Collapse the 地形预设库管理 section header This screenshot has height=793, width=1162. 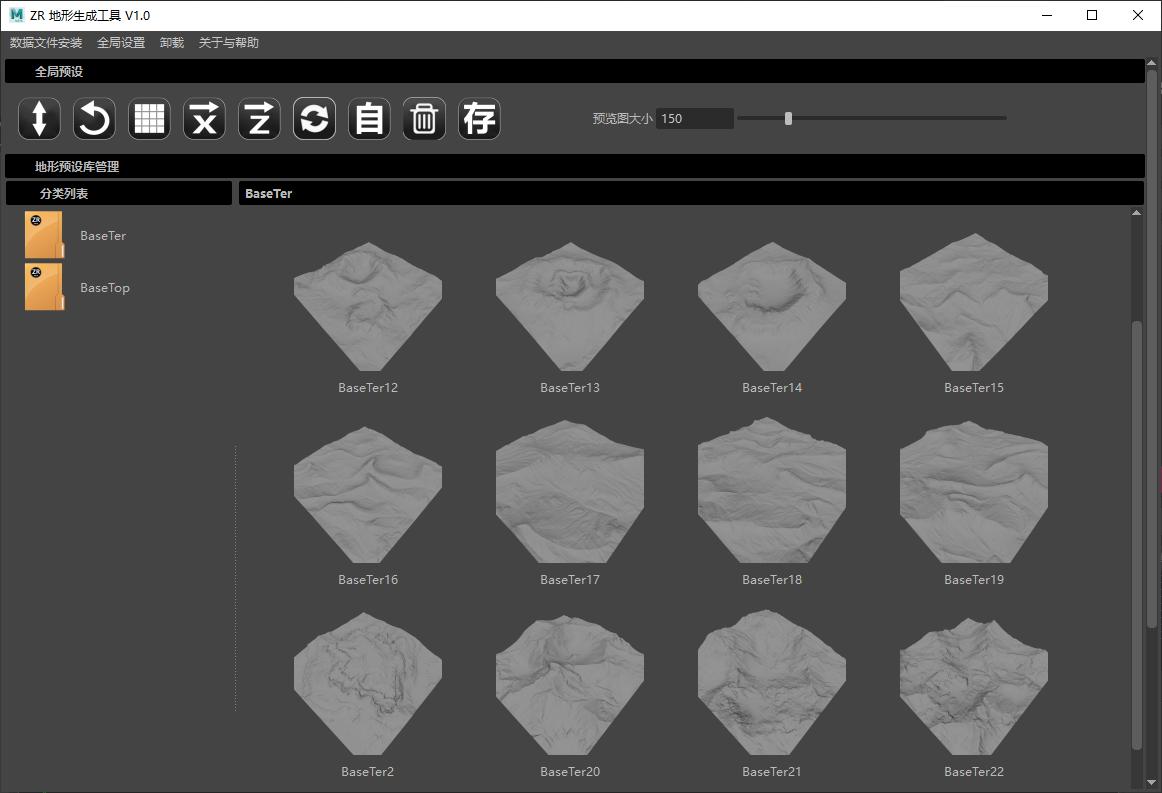point(77,167)
